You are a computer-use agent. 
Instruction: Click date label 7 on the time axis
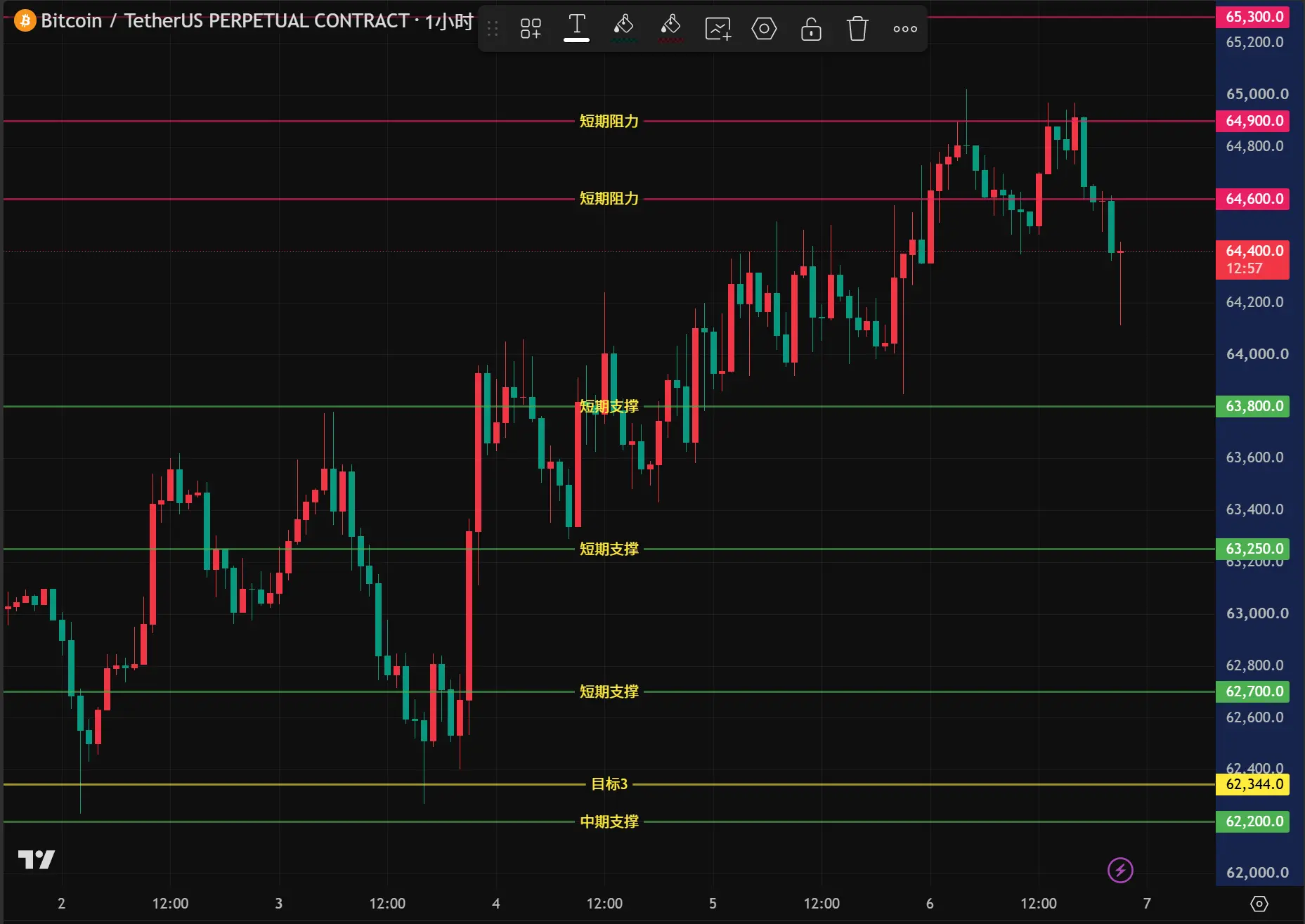(x=1147, y=904)
